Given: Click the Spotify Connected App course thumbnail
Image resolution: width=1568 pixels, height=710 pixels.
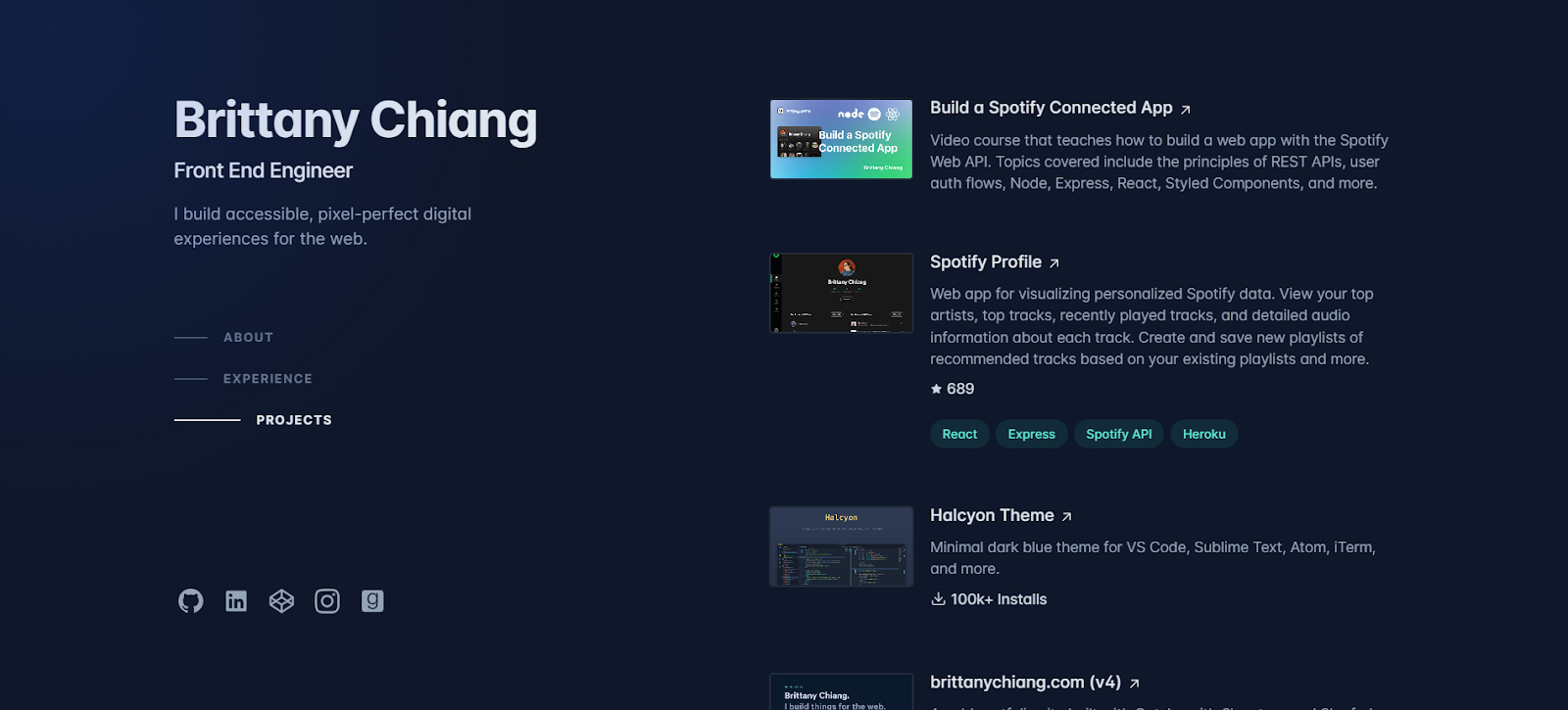Looking at the screenshot, I should (x=841, y=139).
